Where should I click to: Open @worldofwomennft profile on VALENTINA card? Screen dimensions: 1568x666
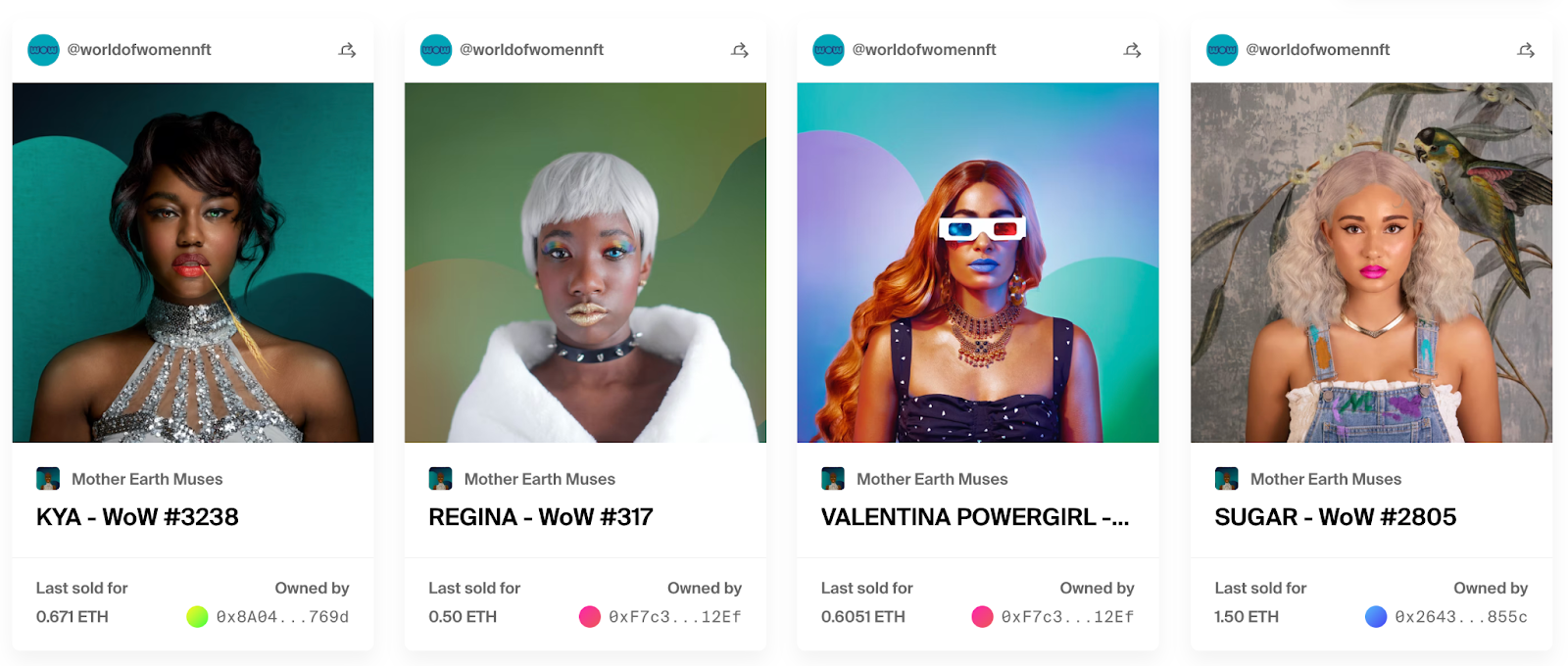(x=924, y=50)
